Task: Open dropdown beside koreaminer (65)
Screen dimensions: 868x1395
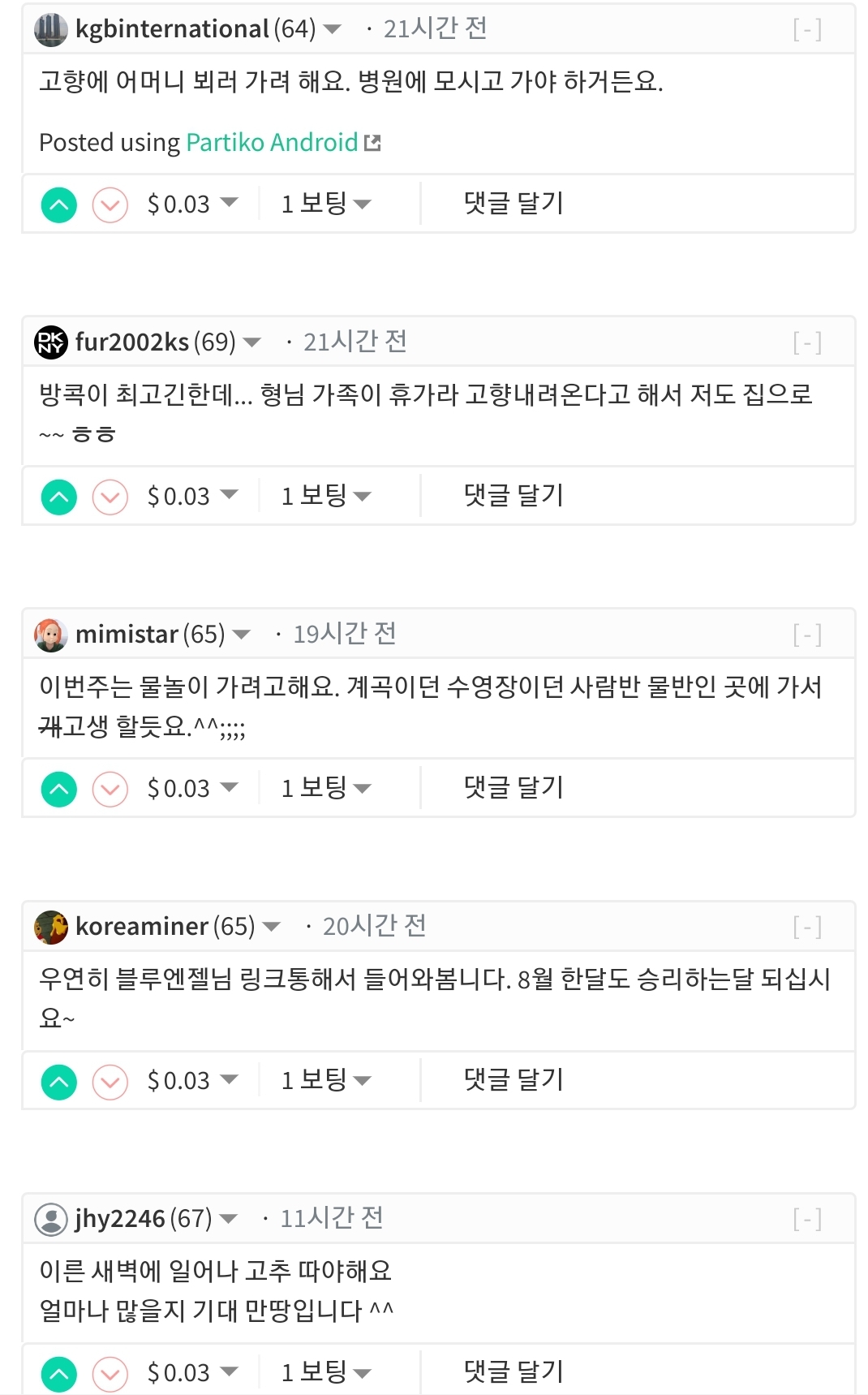Action: coord(272,926)
